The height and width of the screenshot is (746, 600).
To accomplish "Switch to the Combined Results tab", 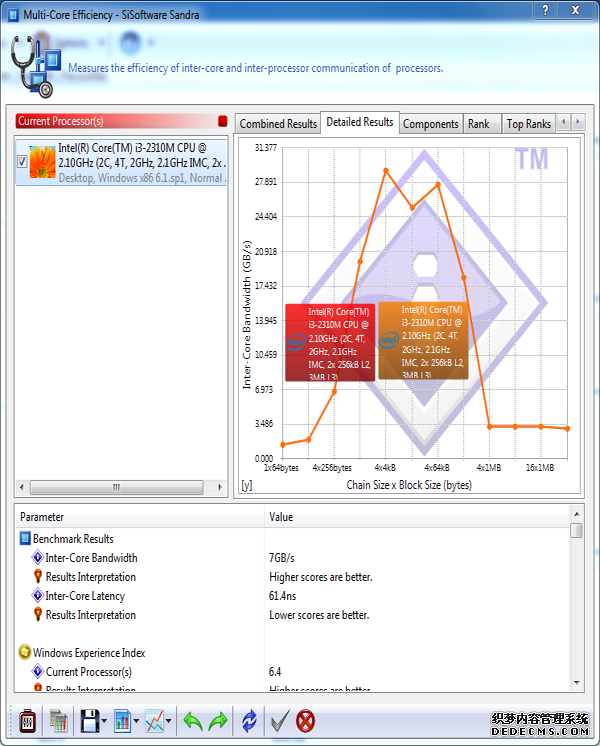I will click(x=278, y=124).
